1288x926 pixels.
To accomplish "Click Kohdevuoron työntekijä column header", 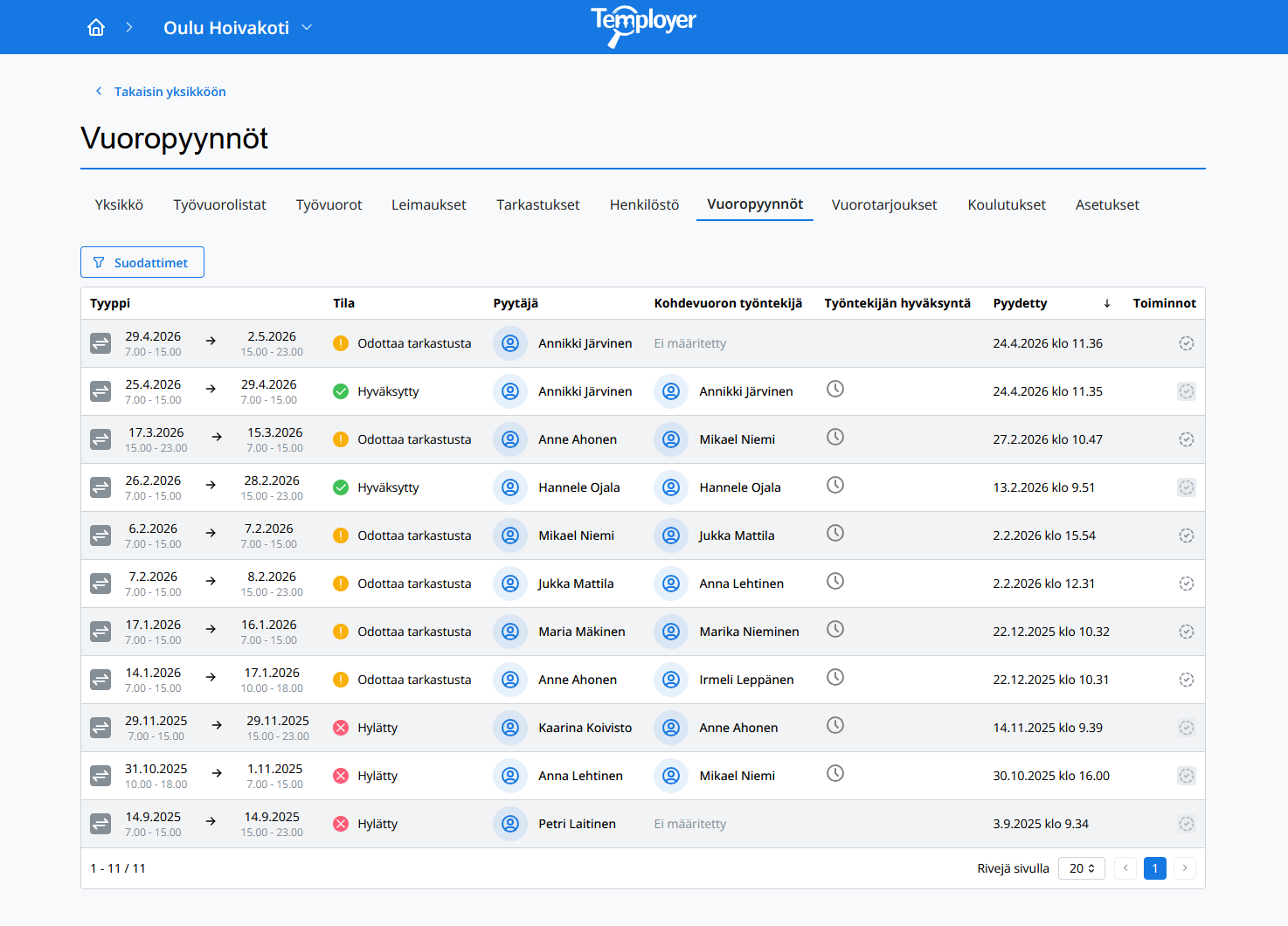I will coord(728,303).
